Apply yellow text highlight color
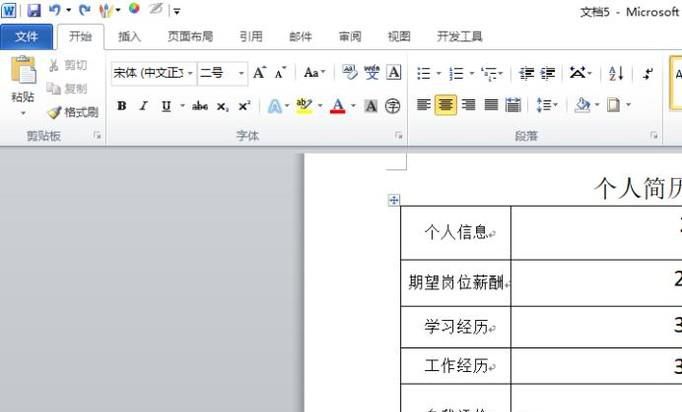The image size is (682, 412). click(x=304, y=106)
